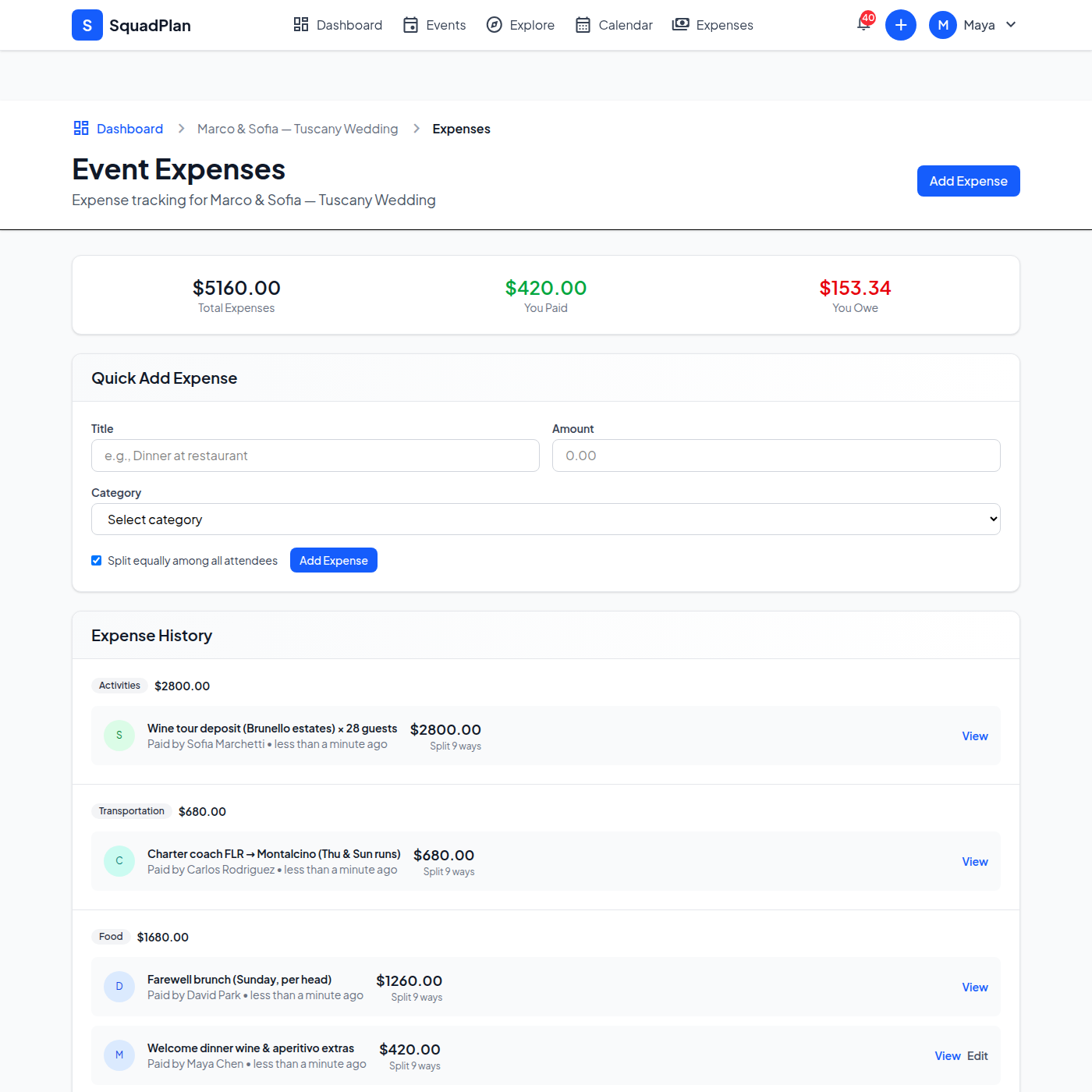
Task: Navigate to Explore in the top nav
Action: pos(520,25)
